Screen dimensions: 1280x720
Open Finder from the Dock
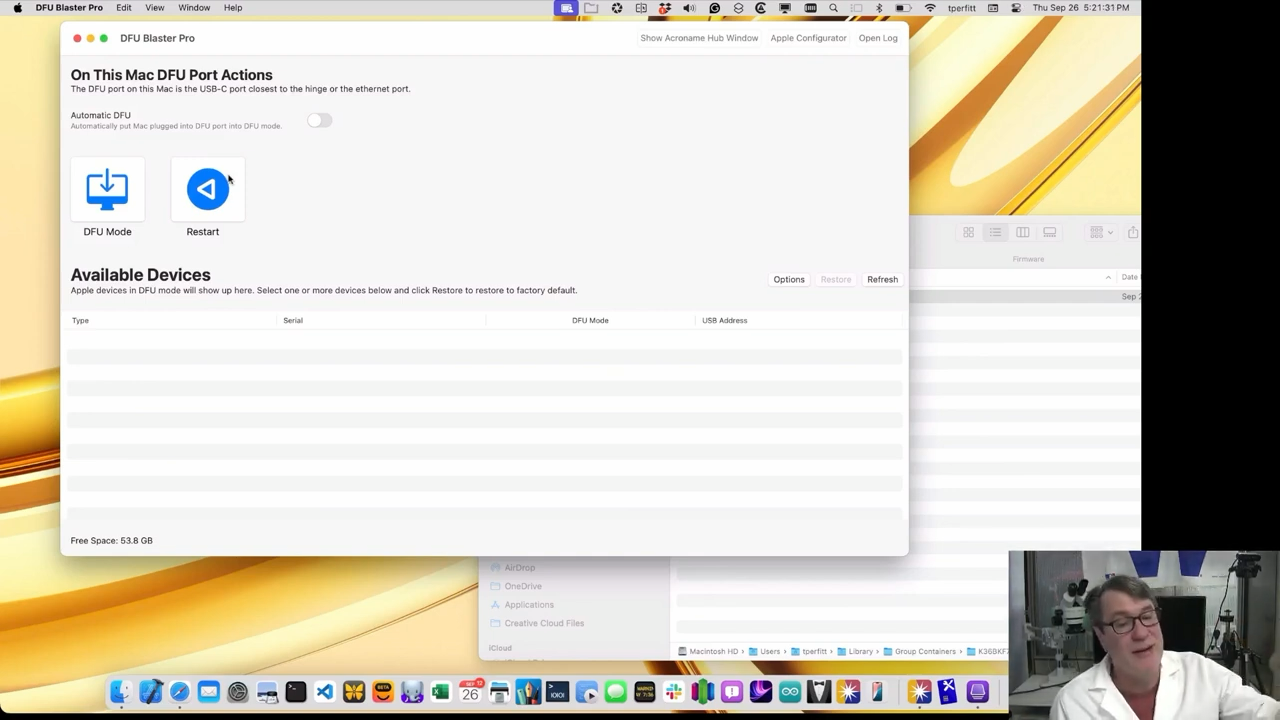(x=121, y=692)
